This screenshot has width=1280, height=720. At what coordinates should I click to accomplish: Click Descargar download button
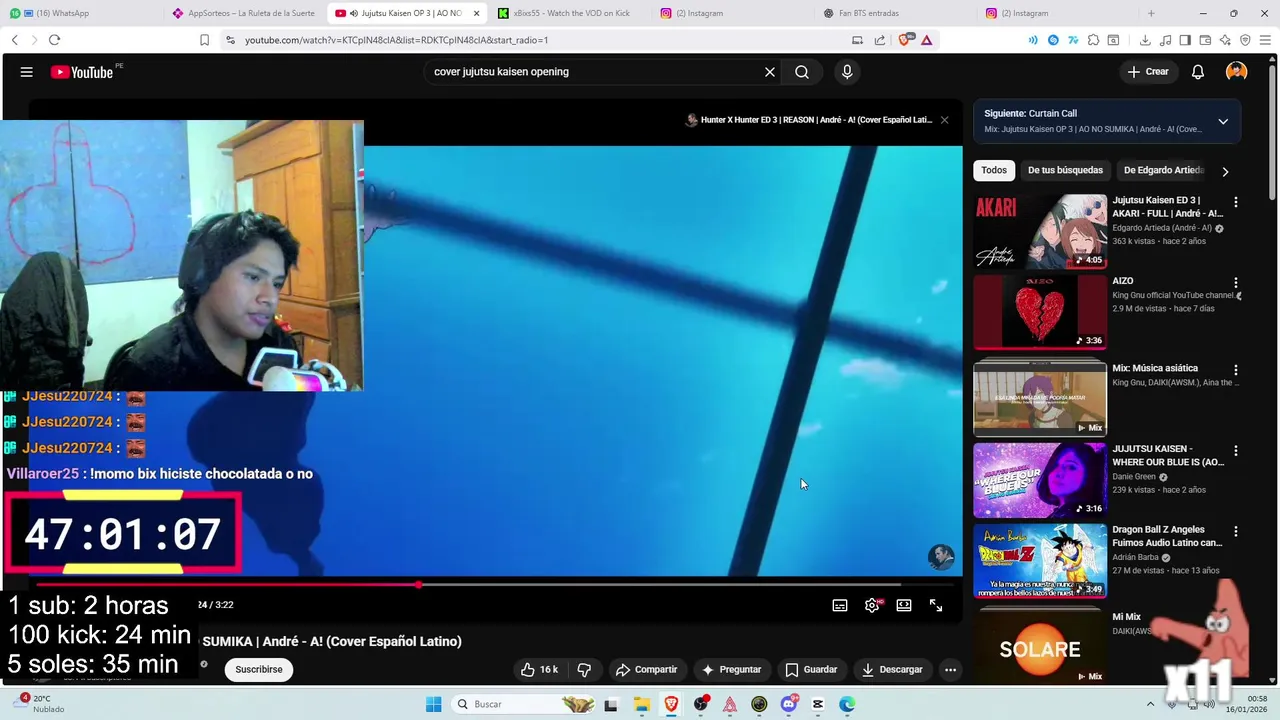point(892,670)
